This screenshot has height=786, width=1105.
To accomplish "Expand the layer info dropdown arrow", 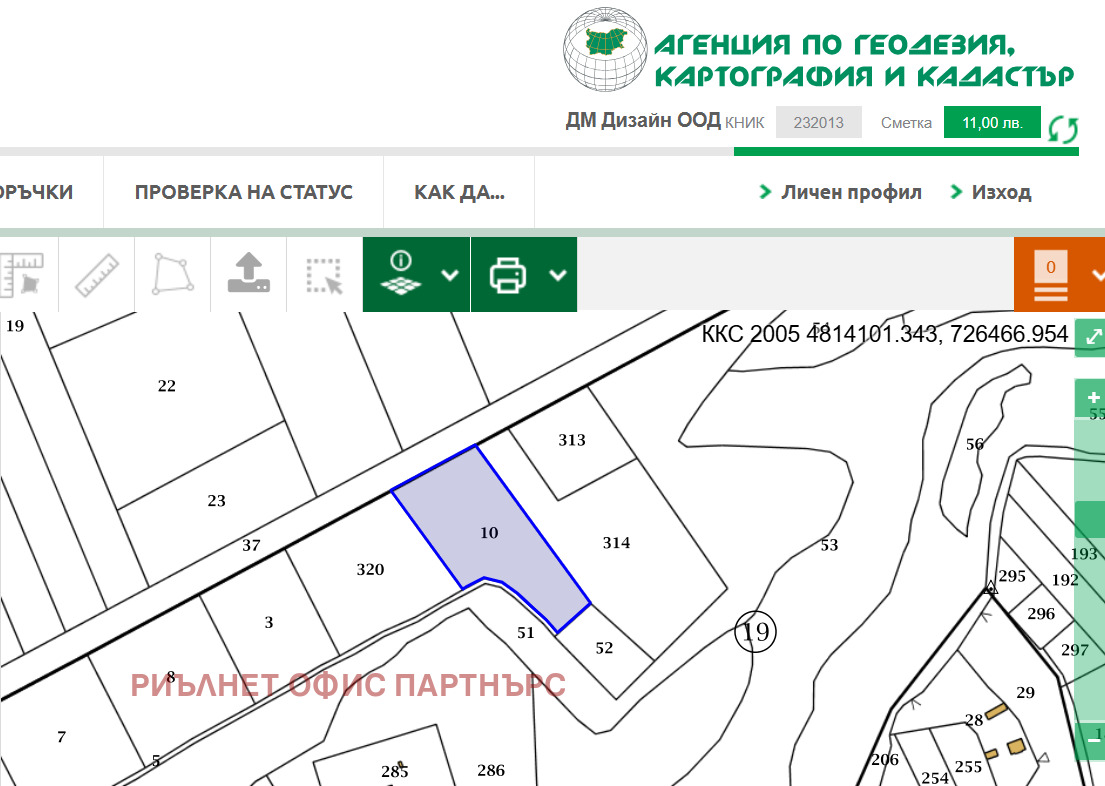I will coord(448,273).
